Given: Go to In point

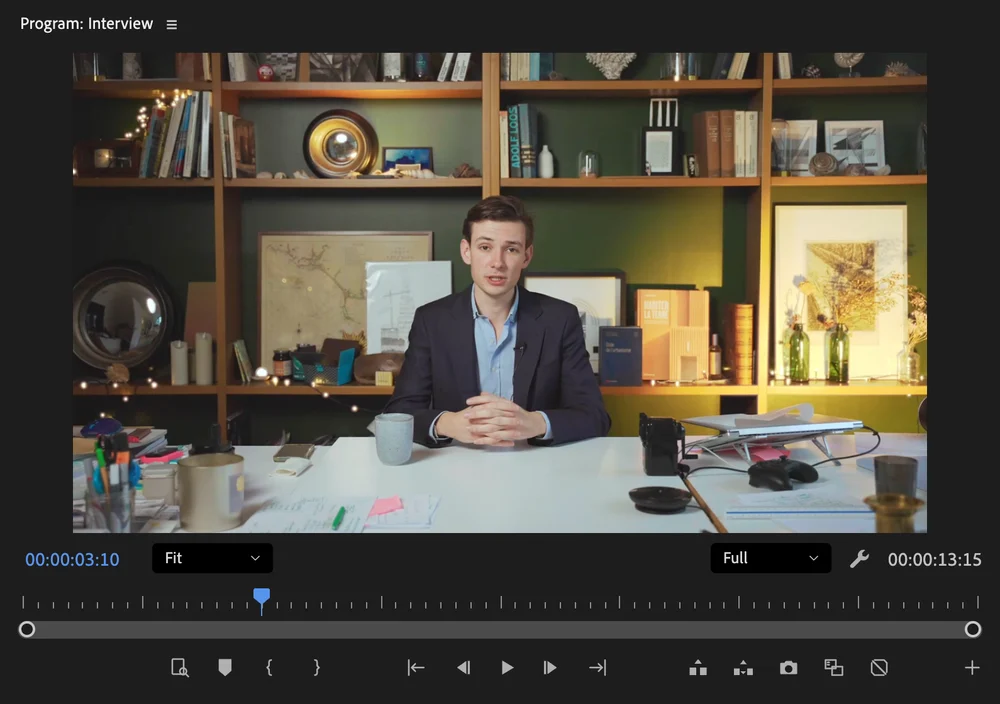Looking at the screenshot, I should [416, 668].
